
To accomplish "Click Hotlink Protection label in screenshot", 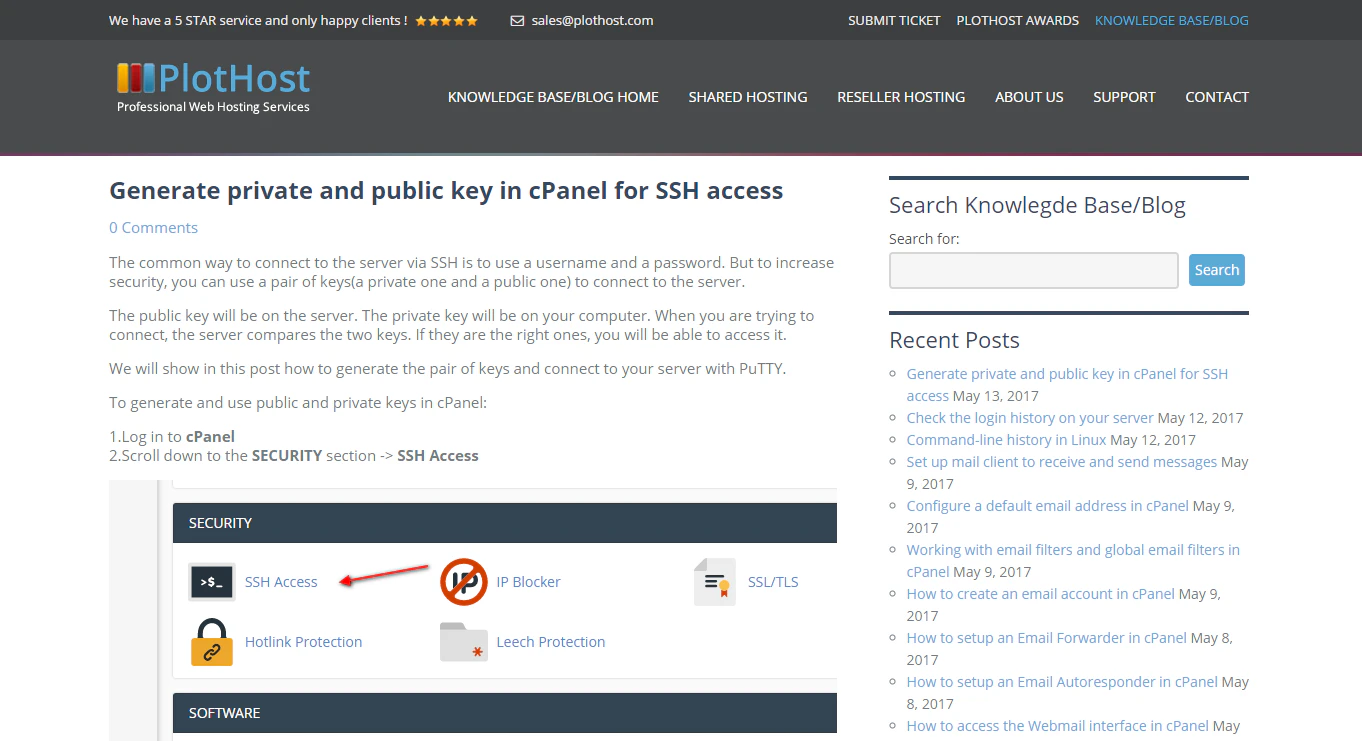I will pos(303,642).
